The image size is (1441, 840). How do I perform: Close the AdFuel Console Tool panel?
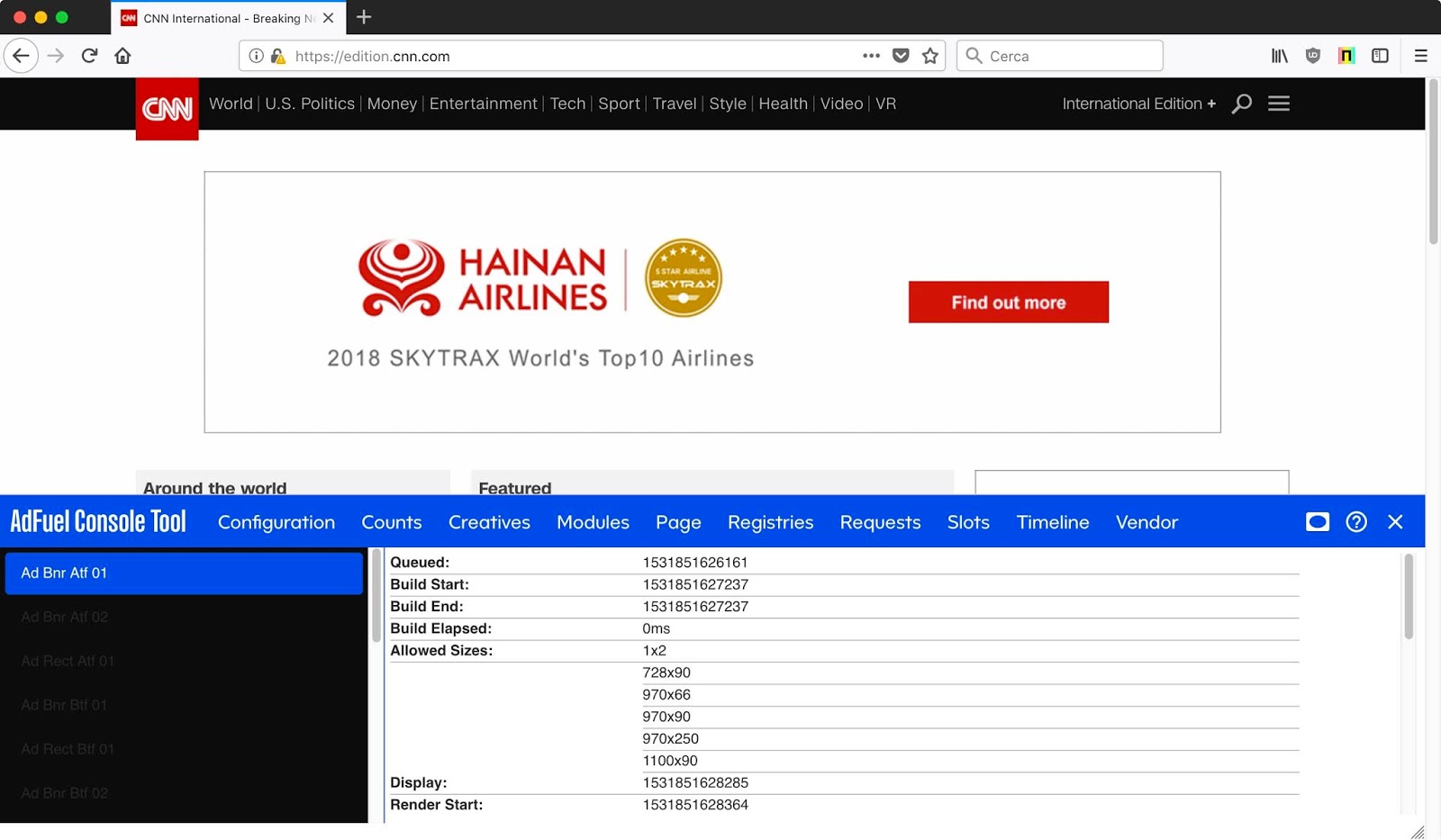point(1395,522)
